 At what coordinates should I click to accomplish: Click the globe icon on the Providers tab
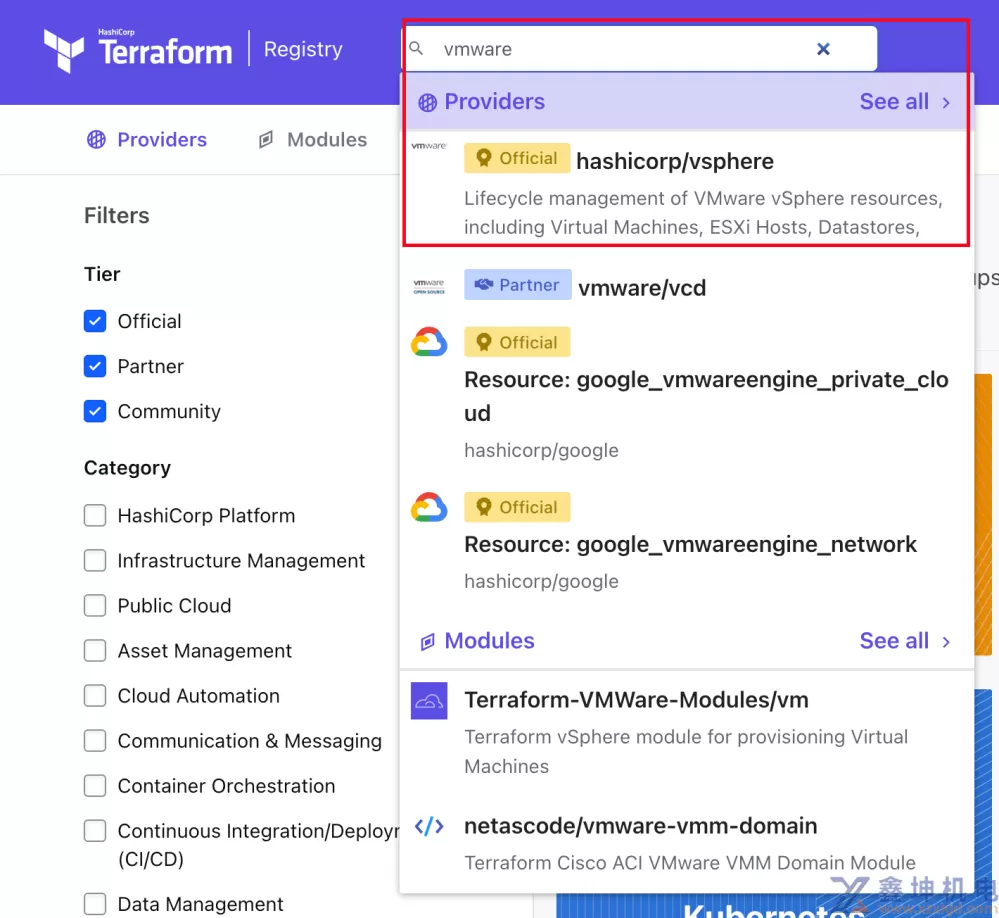pos(96,140)
